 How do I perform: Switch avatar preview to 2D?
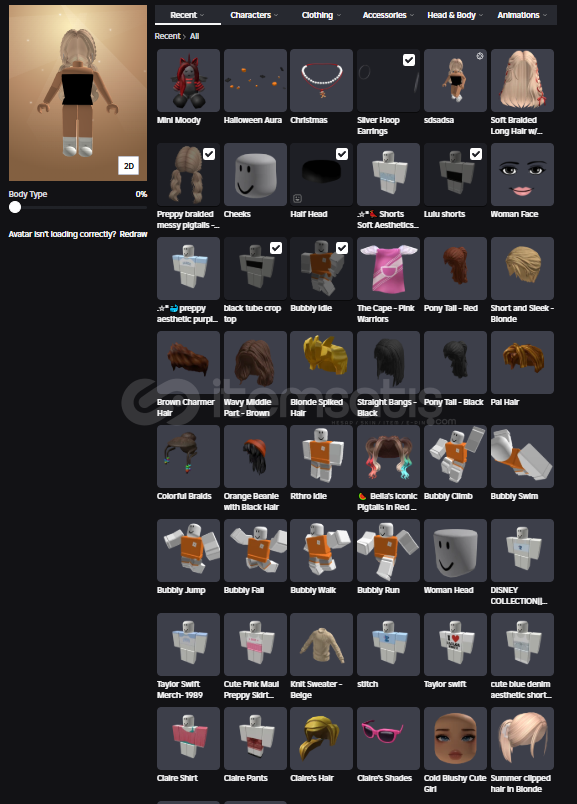pyautogui.click(x=129, y=166)
